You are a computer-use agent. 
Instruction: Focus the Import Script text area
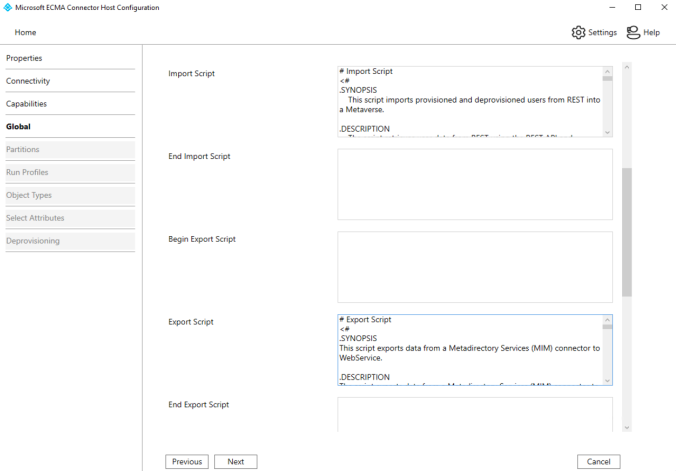[x=470, y=101]
